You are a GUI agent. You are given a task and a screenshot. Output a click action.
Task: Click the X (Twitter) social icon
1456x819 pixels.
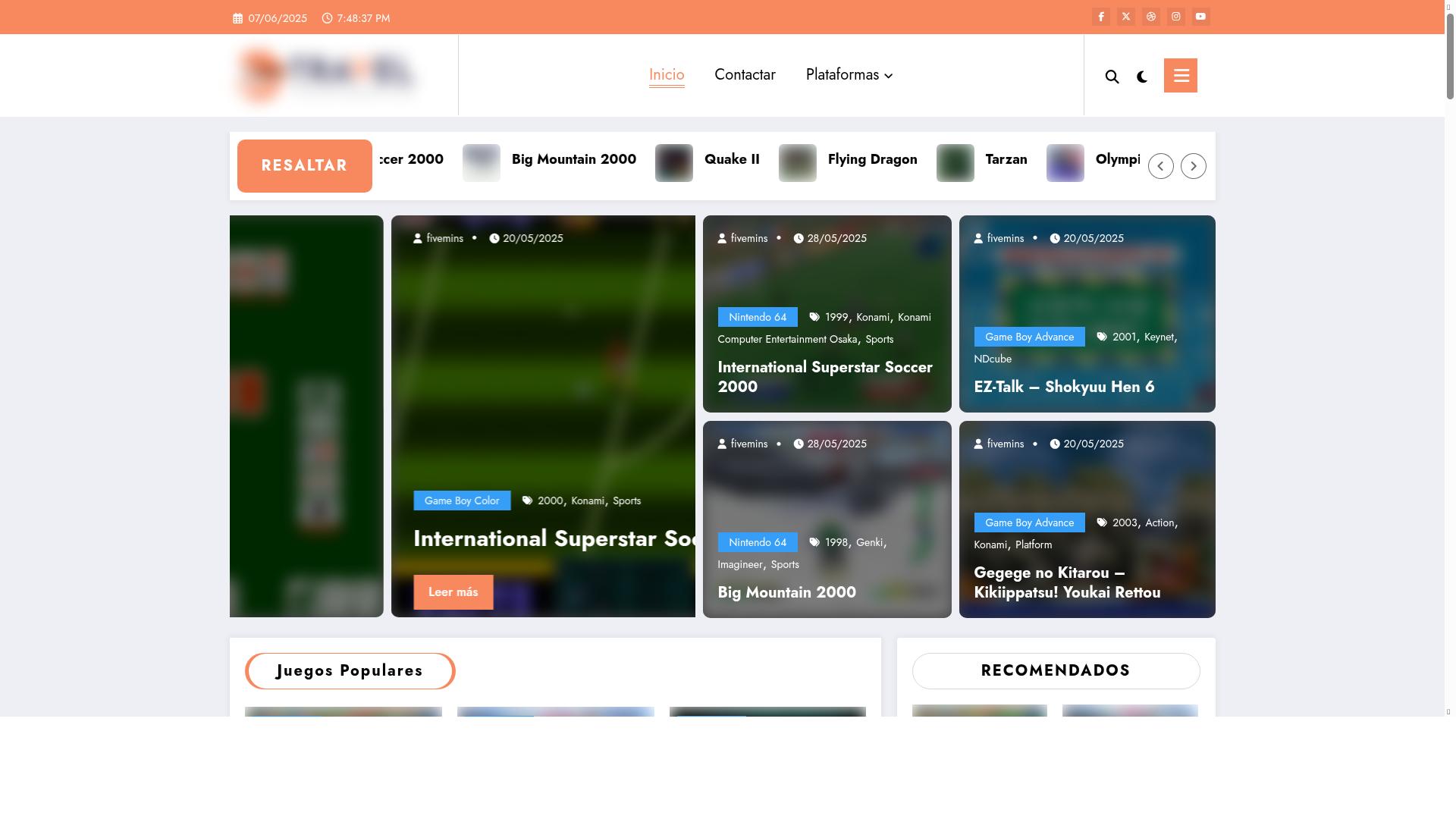[1126, 17]
